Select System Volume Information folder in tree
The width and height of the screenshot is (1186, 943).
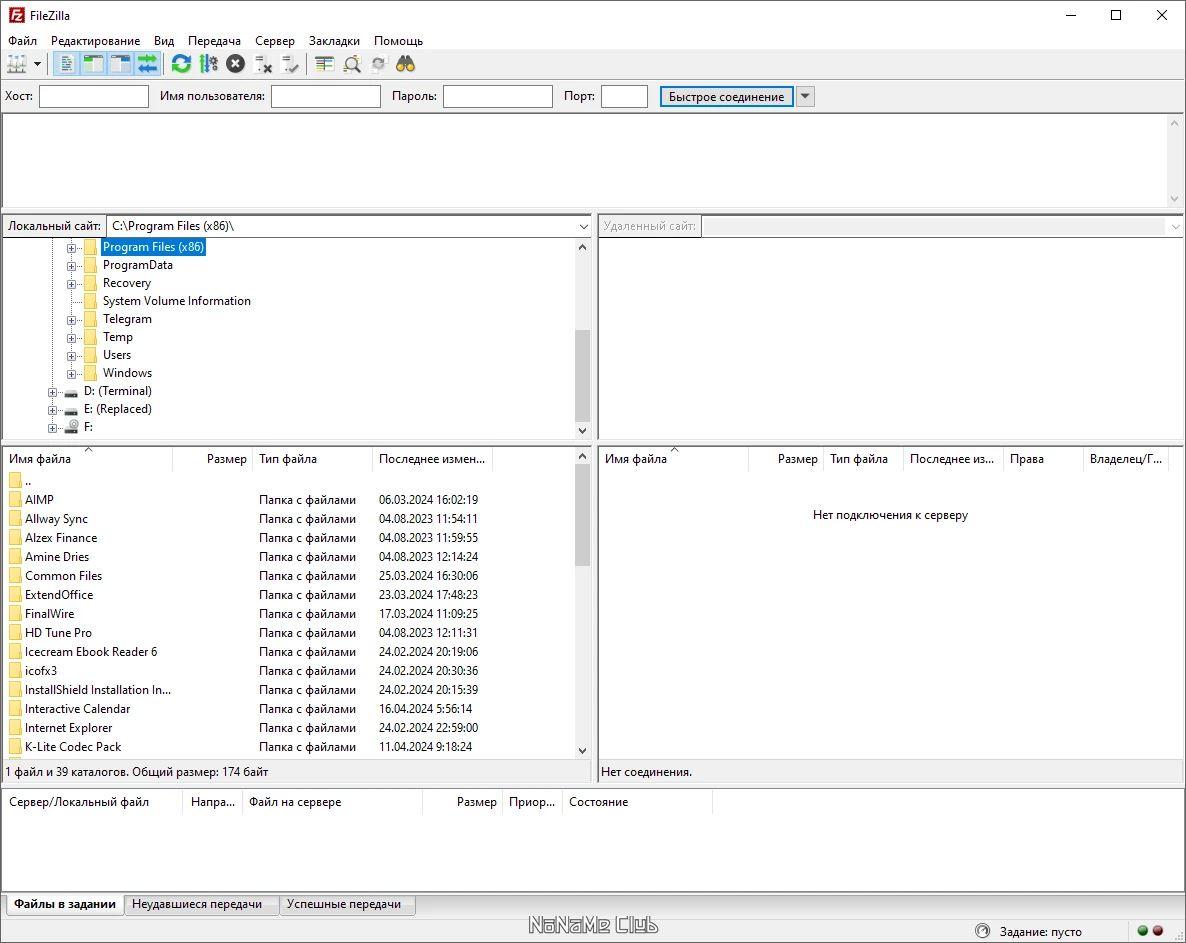(176, 301)
